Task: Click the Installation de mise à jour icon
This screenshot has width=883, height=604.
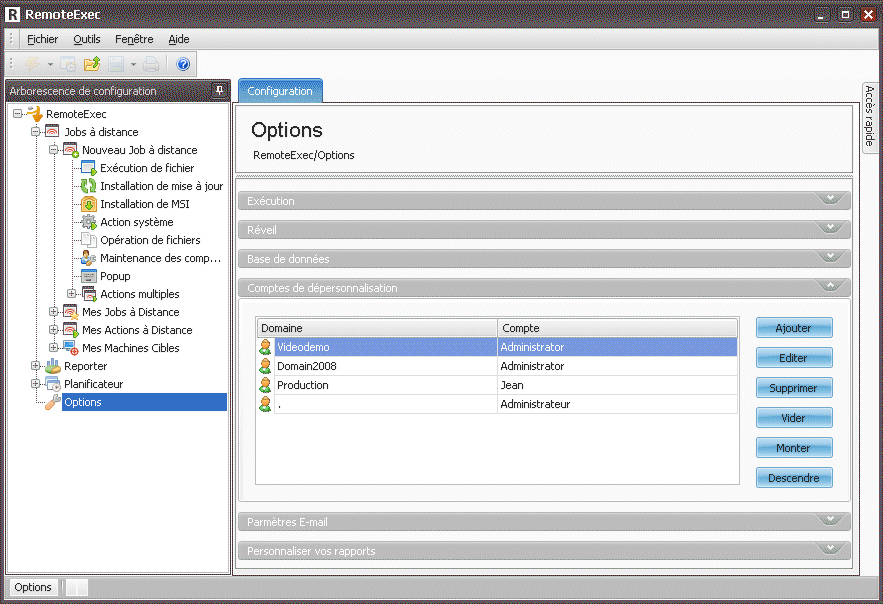Action: click(x=88, y=186)
